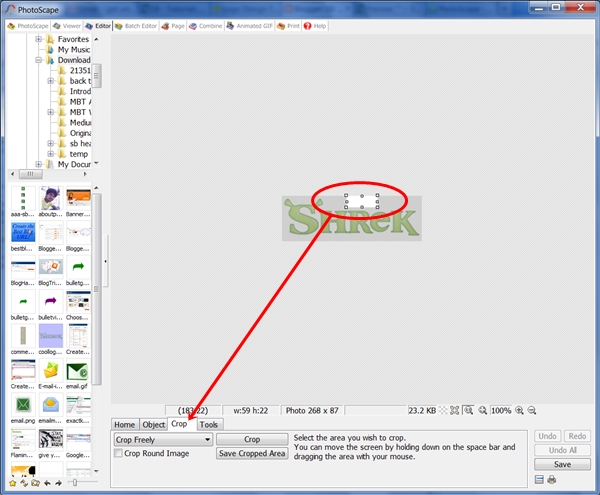Open the coollog Shrek thumbnail

[51, 336]
